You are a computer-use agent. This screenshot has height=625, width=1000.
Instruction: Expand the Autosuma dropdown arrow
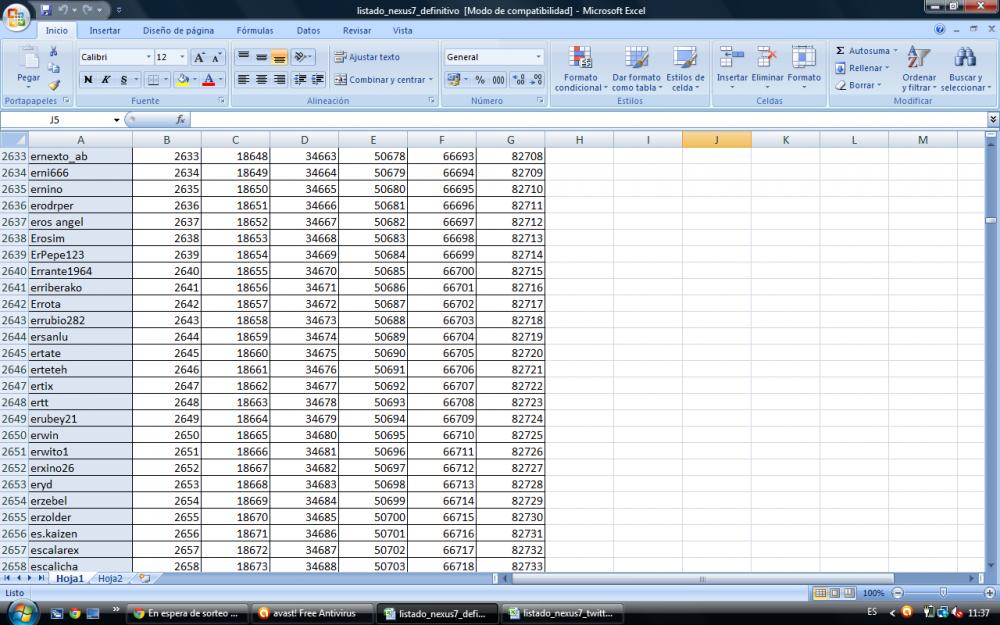pyautogui.click(x=895, y=51)
